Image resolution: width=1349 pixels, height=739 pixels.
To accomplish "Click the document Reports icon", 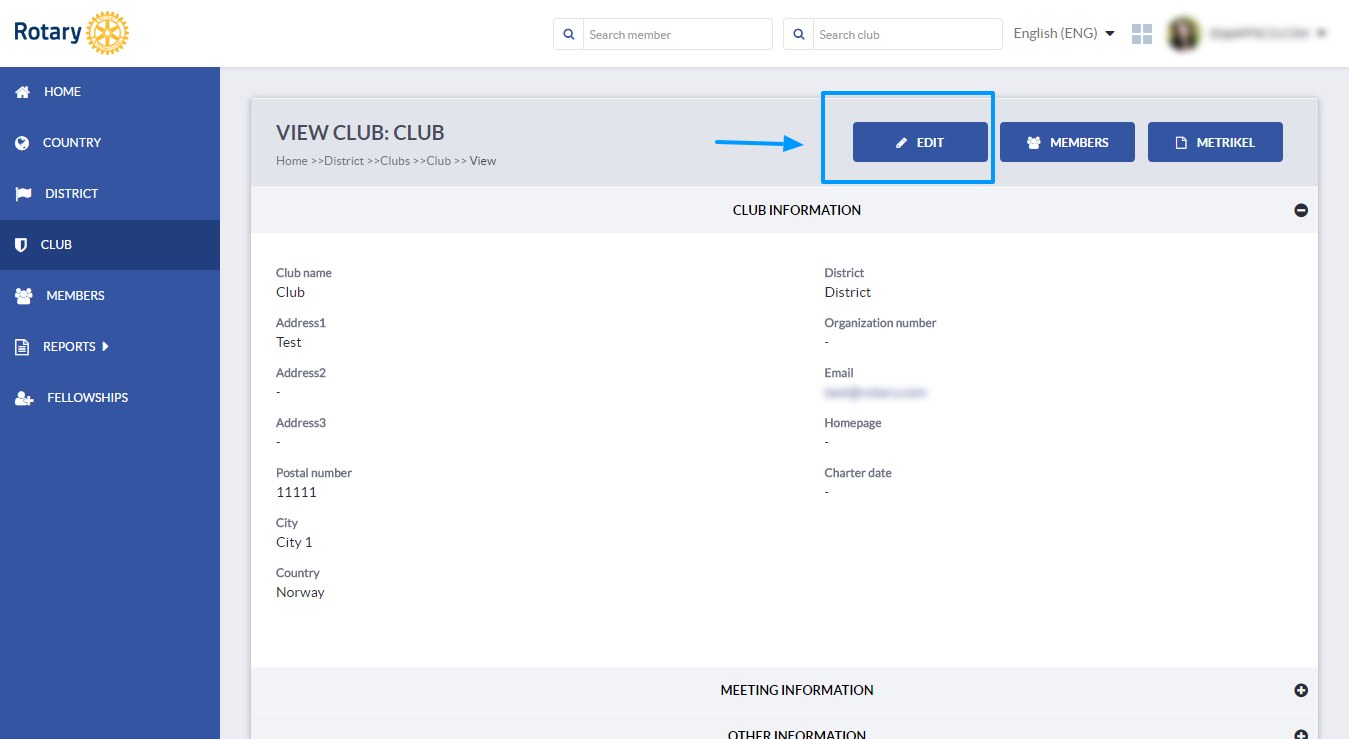I will (22, 347).
